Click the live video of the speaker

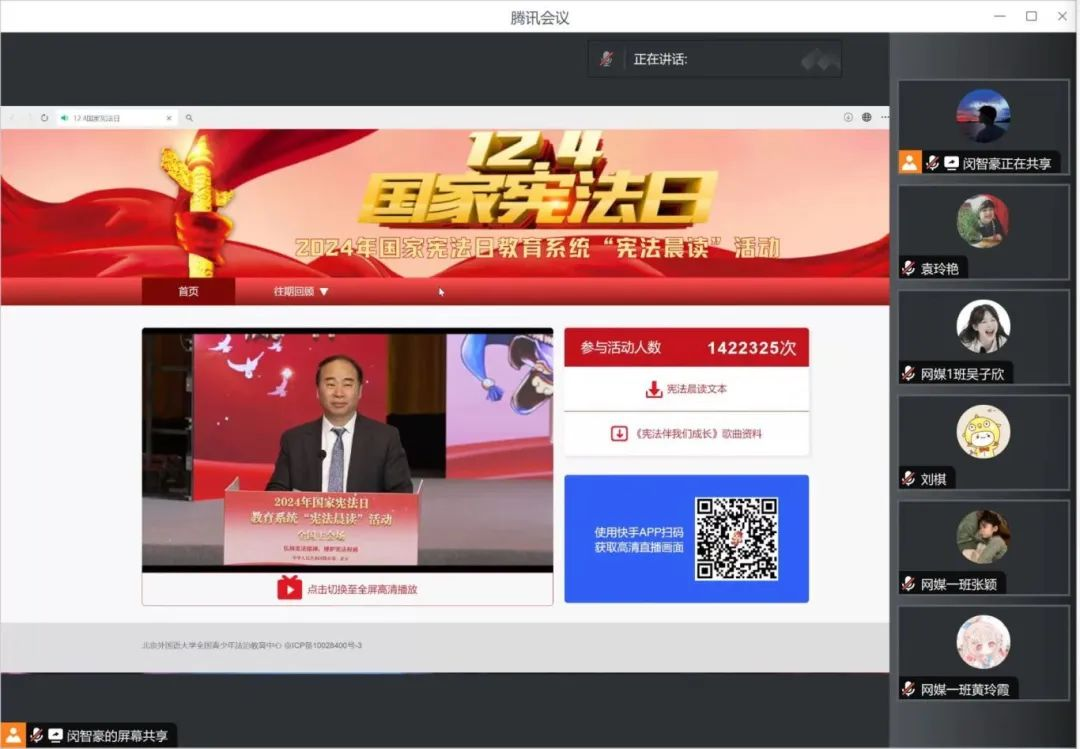pos(347,450)
